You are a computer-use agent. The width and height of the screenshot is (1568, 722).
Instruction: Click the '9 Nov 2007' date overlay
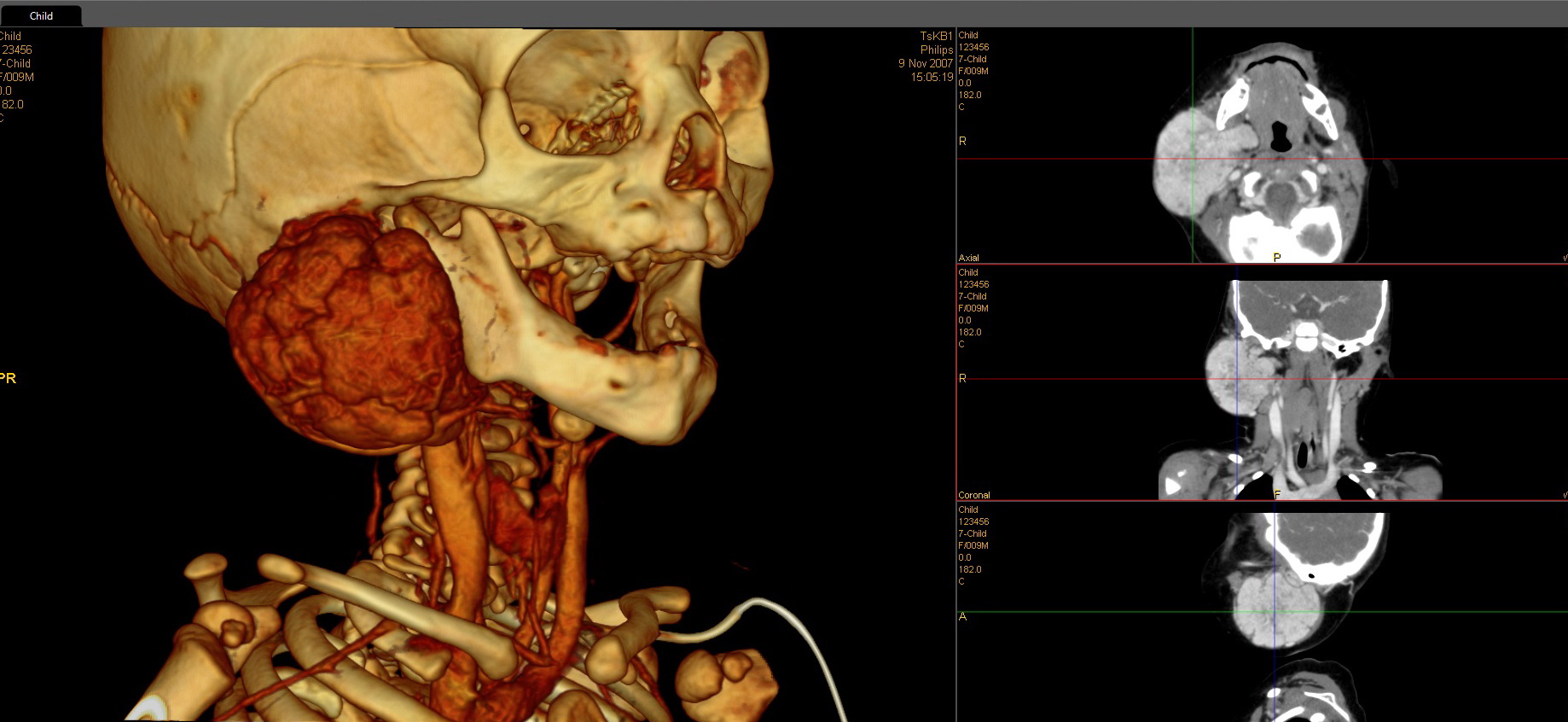[x=925, y=63]
